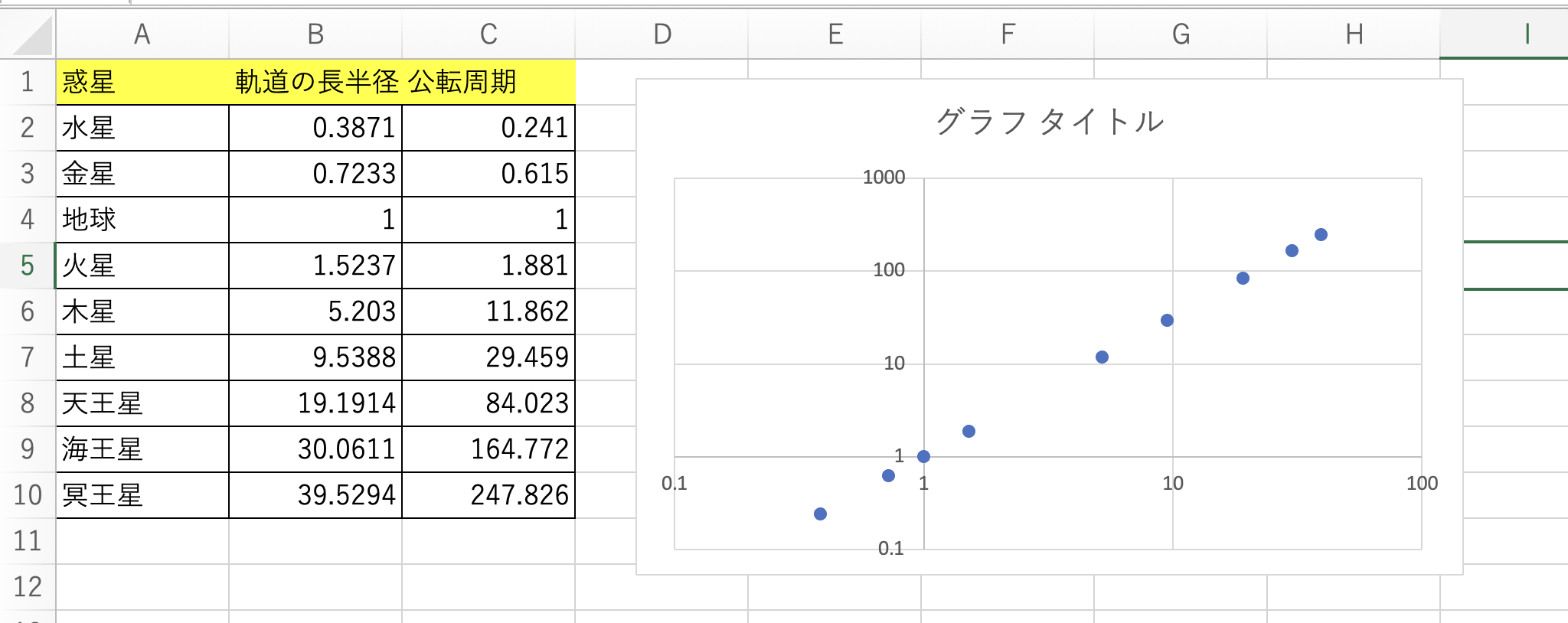Select the cell containing 冥王星
This screenshot has width=1568, height=623.
click(x=142, y=495)
